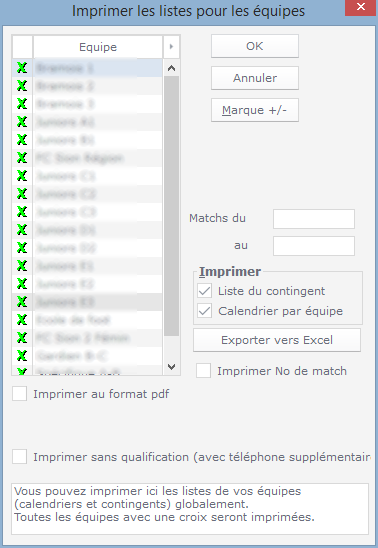Click Exporter vers Excel
Viewport: 378px width, 548px height.
point(277,340)
